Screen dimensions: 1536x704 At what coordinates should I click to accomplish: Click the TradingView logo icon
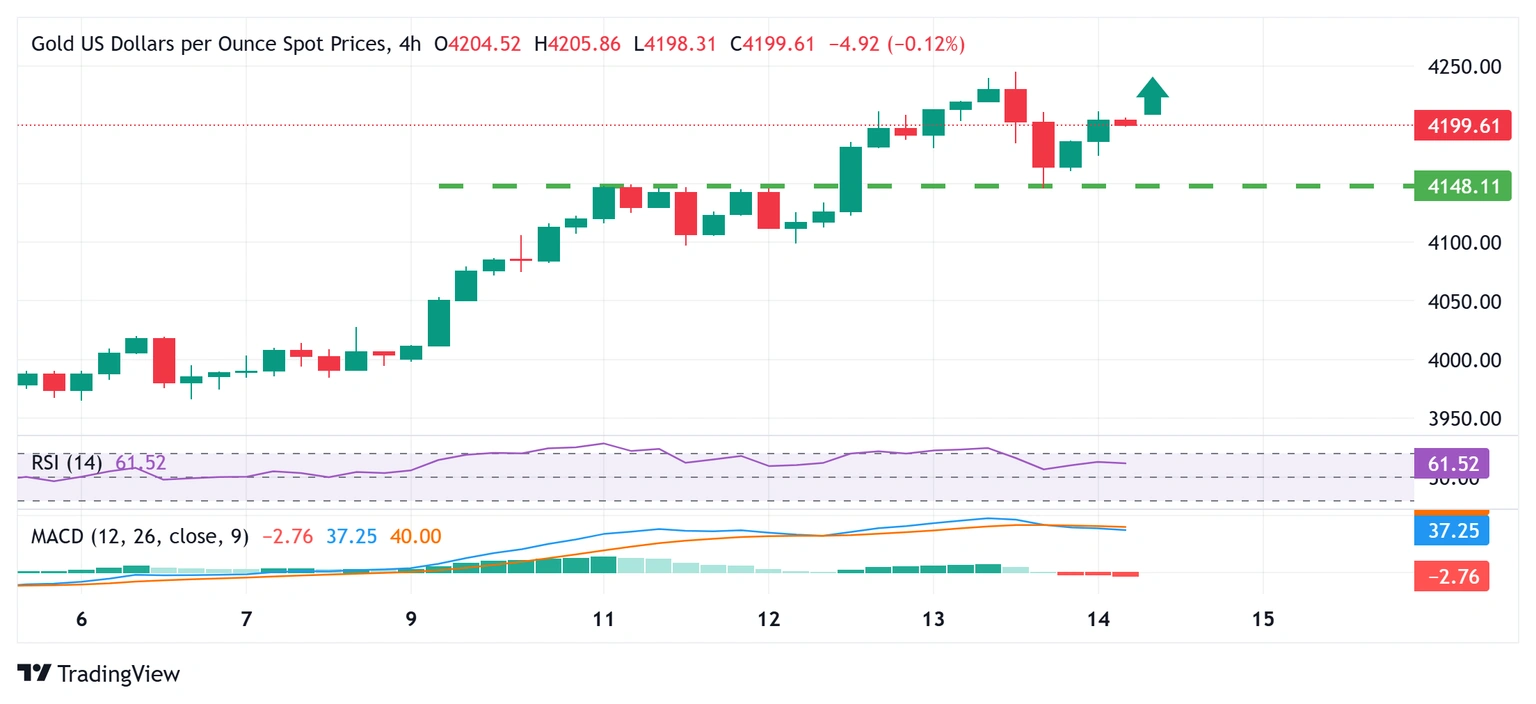33,674
